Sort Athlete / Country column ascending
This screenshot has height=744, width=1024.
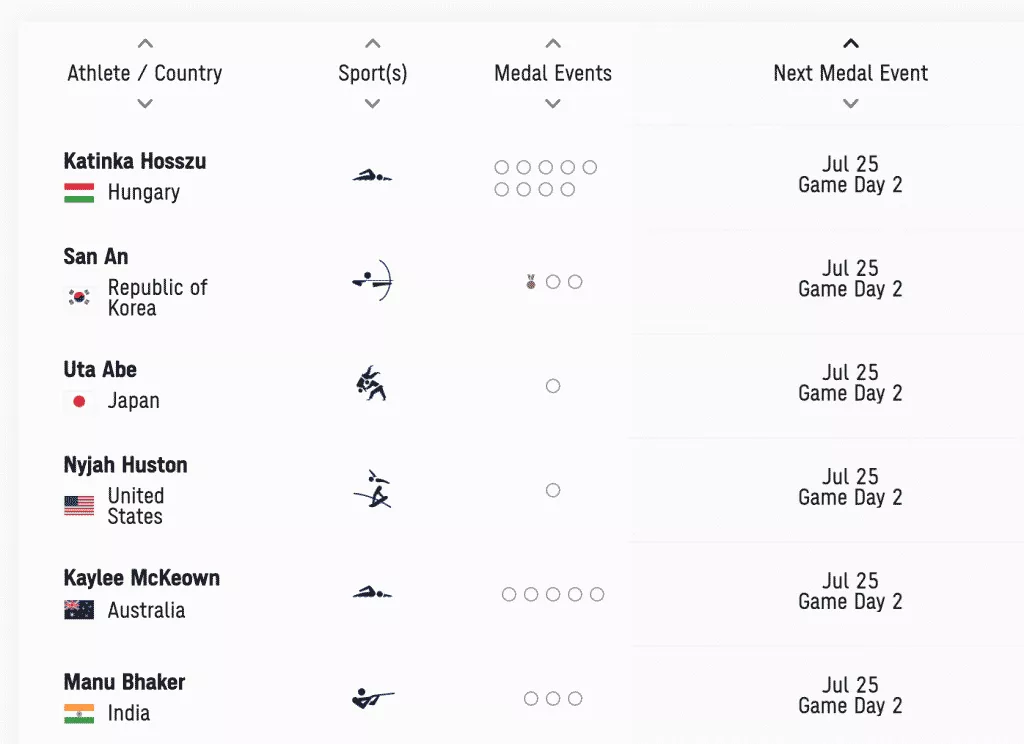pos(145,44)
